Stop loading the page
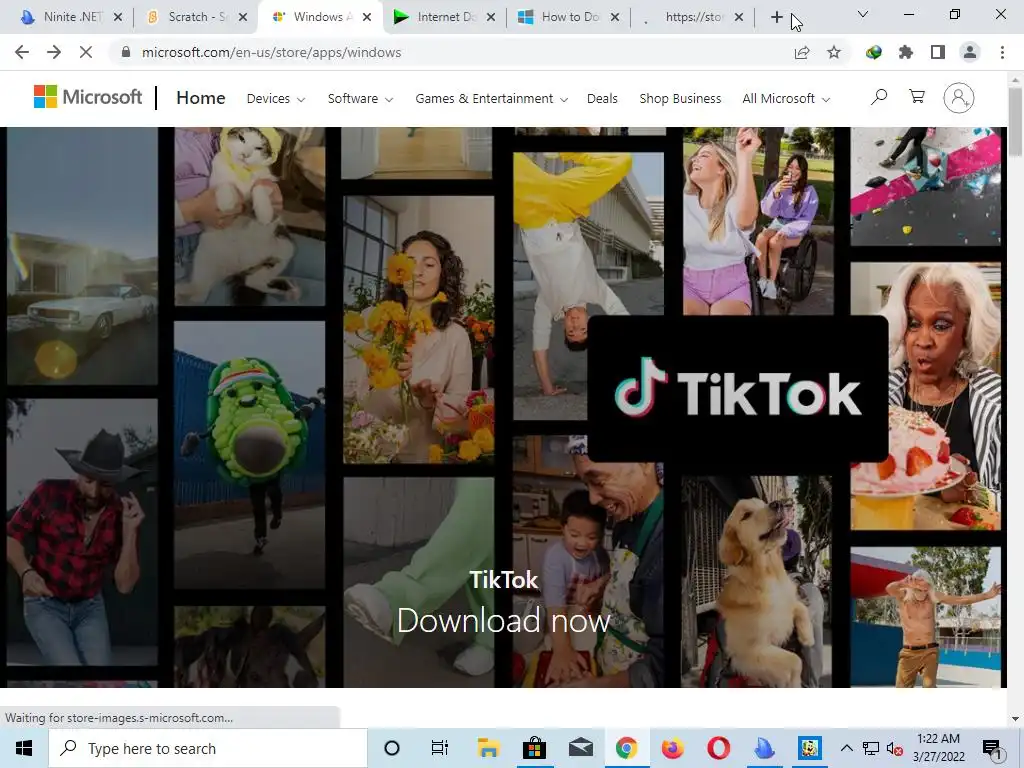 [x=86, y=52]
